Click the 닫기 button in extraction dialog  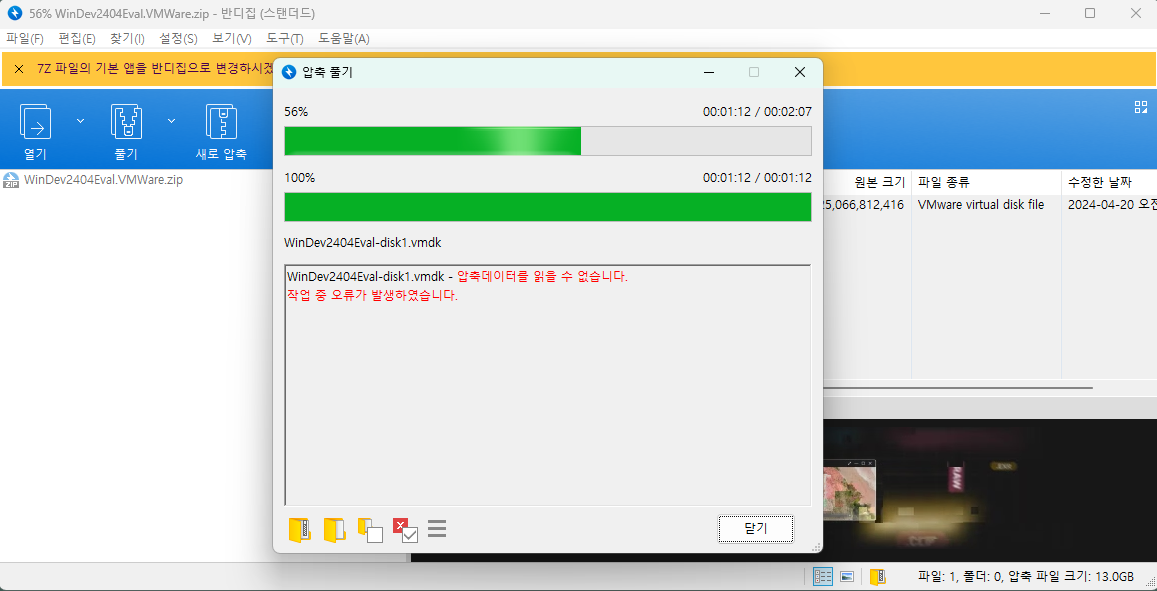coord(756,528)
